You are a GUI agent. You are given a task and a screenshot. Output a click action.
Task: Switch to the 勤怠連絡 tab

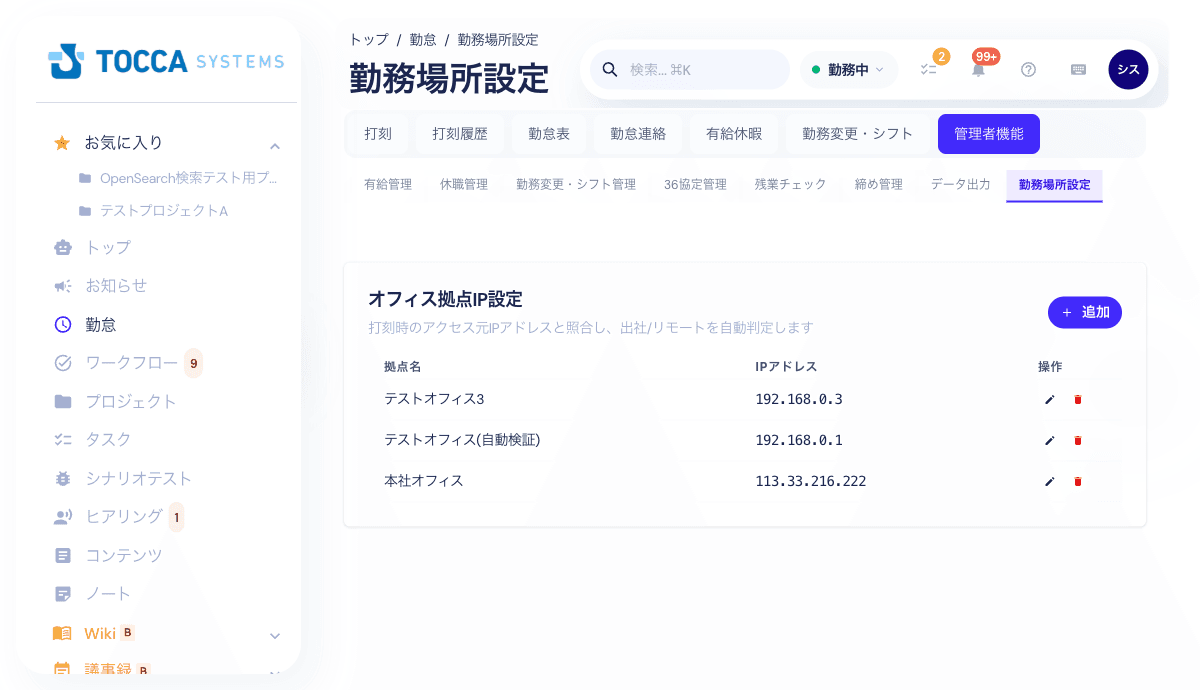(x=638, y=134)
